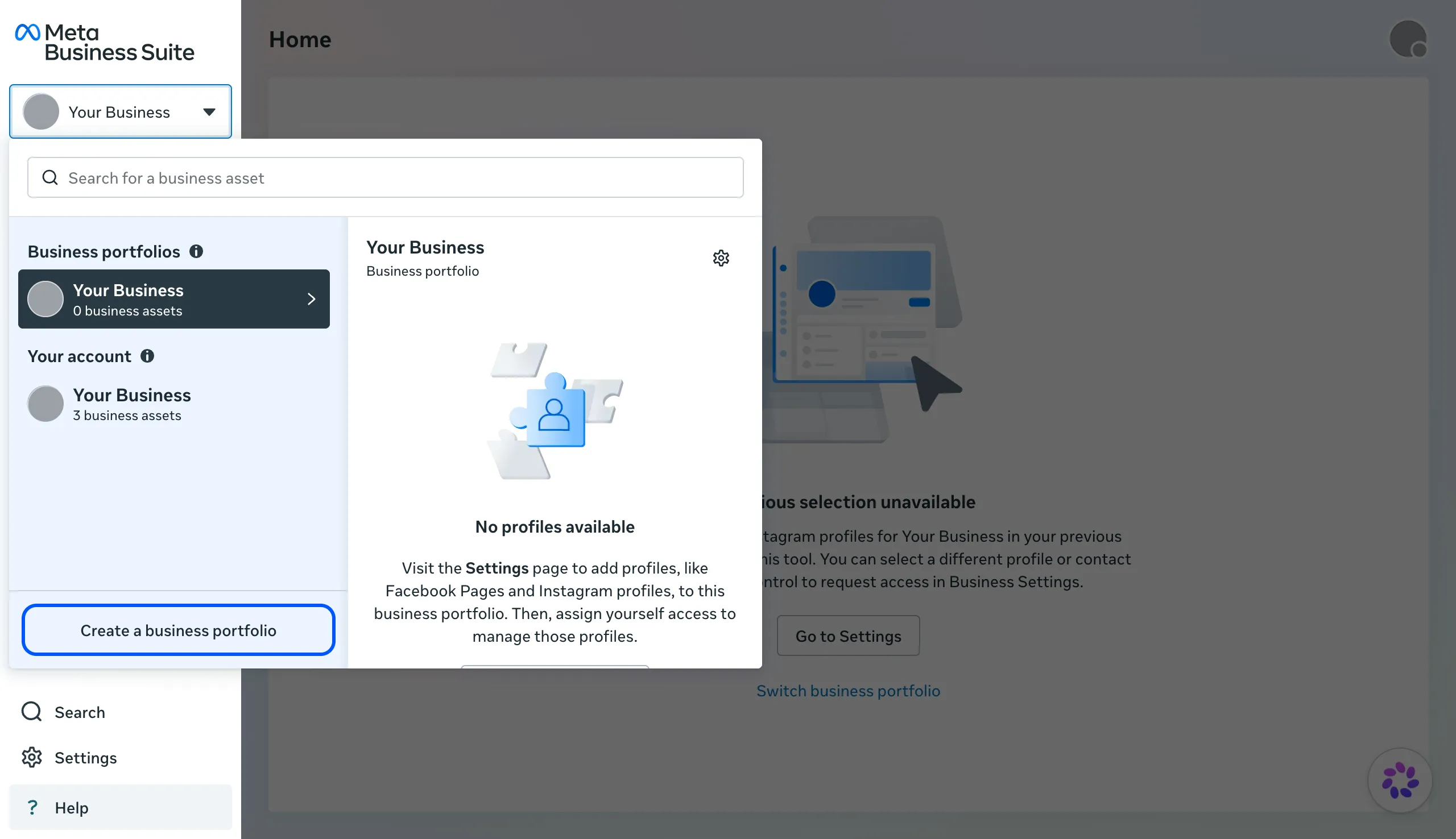Click the puzzle pieces illustration

coord(555,410)
